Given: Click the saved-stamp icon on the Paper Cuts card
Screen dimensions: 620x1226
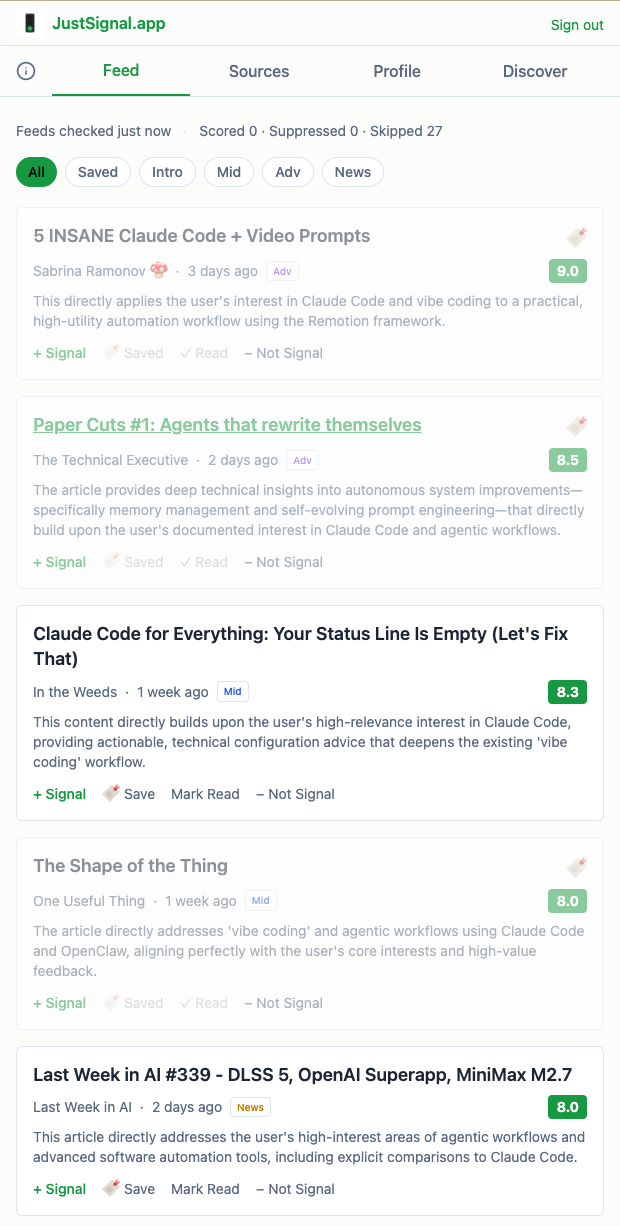Looking at the screenshot, I should click(x=577, y=426).
